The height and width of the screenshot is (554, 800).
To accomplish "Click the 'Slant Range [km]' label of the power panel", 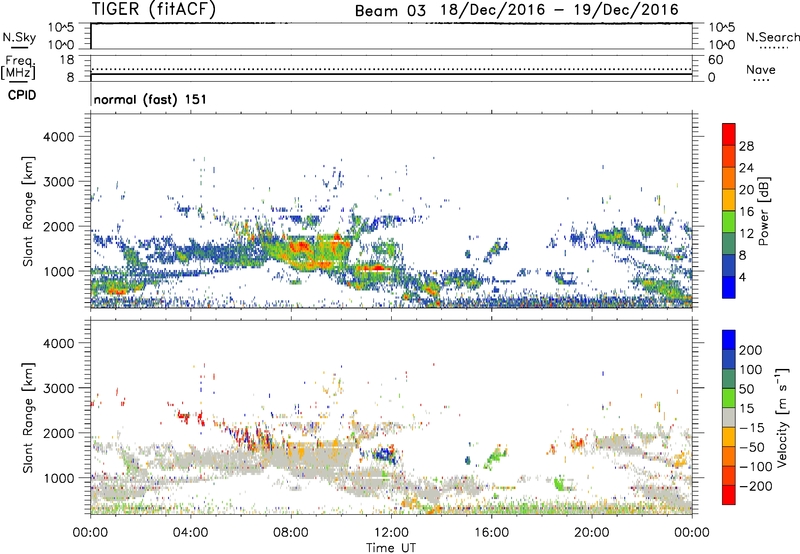I will (28, 211).
